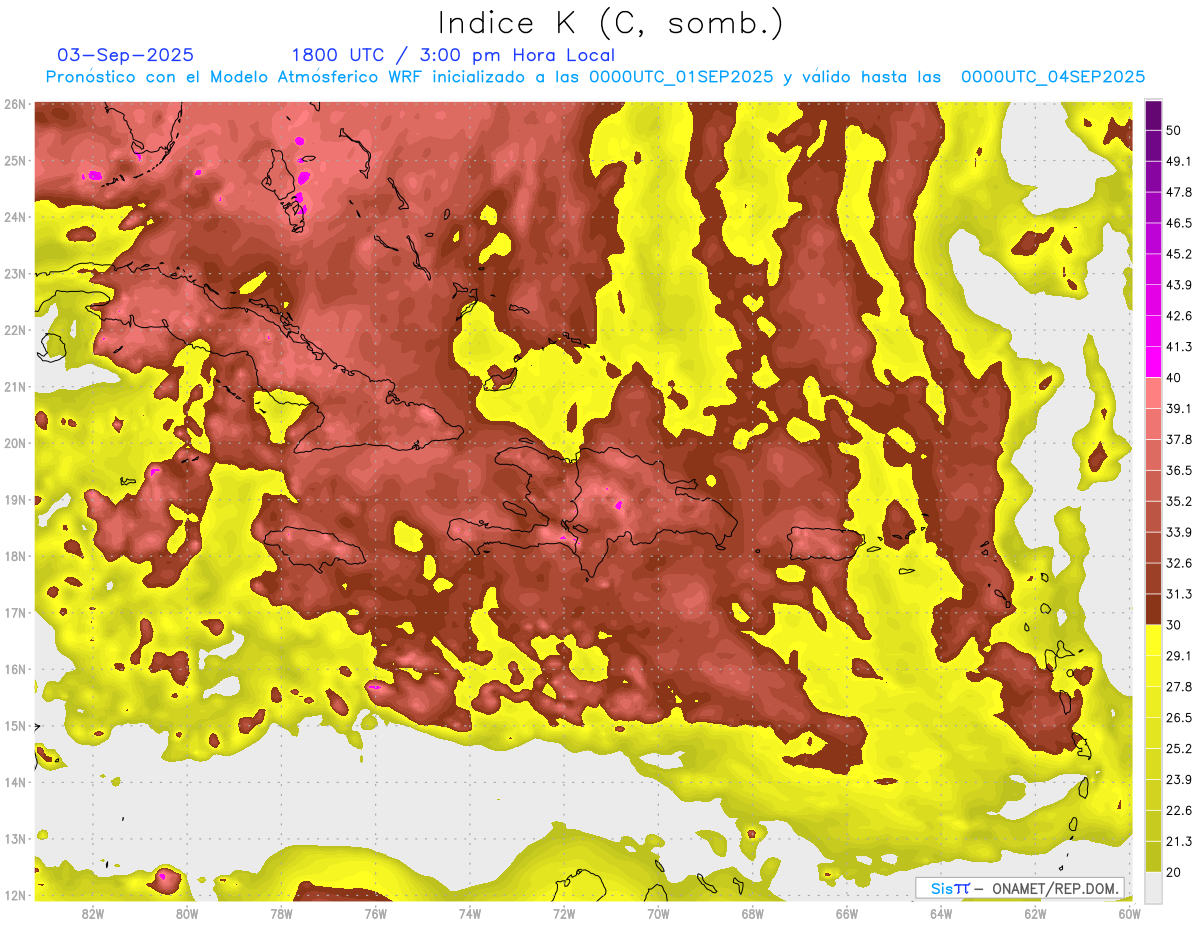
Task: Click the '18N' latitude label
Action: 14,556
